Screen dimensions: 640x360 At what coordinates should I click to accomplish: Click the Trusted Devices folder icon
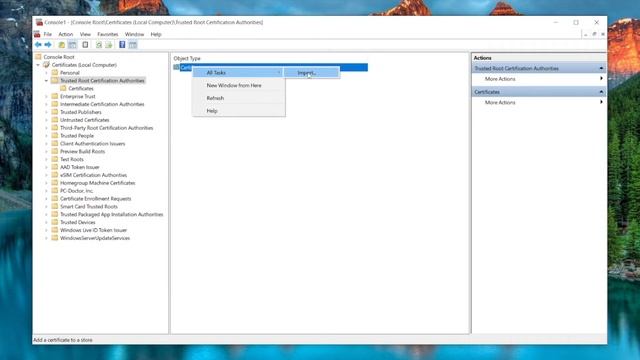pyautogui.click(x=55, y=222)
